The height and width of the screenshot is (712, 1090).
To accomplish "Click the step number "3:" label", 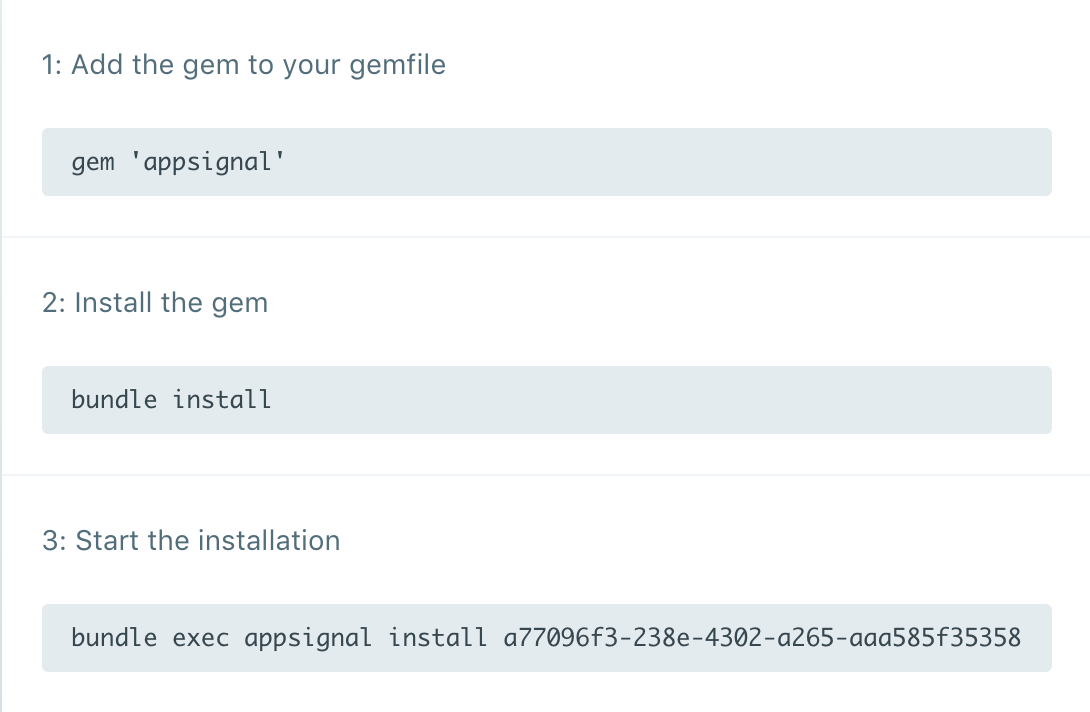I will pos(54,541).
